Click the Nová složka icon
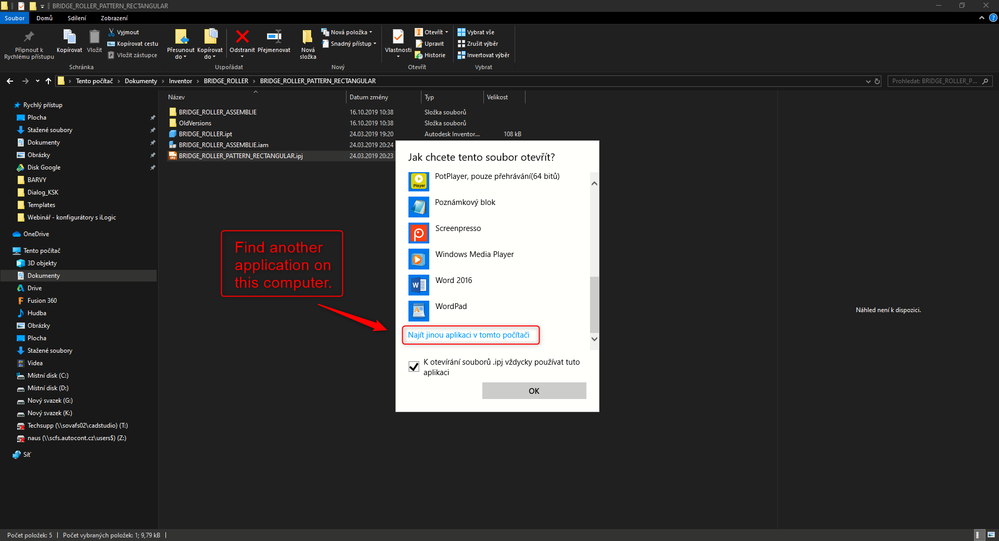 coord(307,37)
